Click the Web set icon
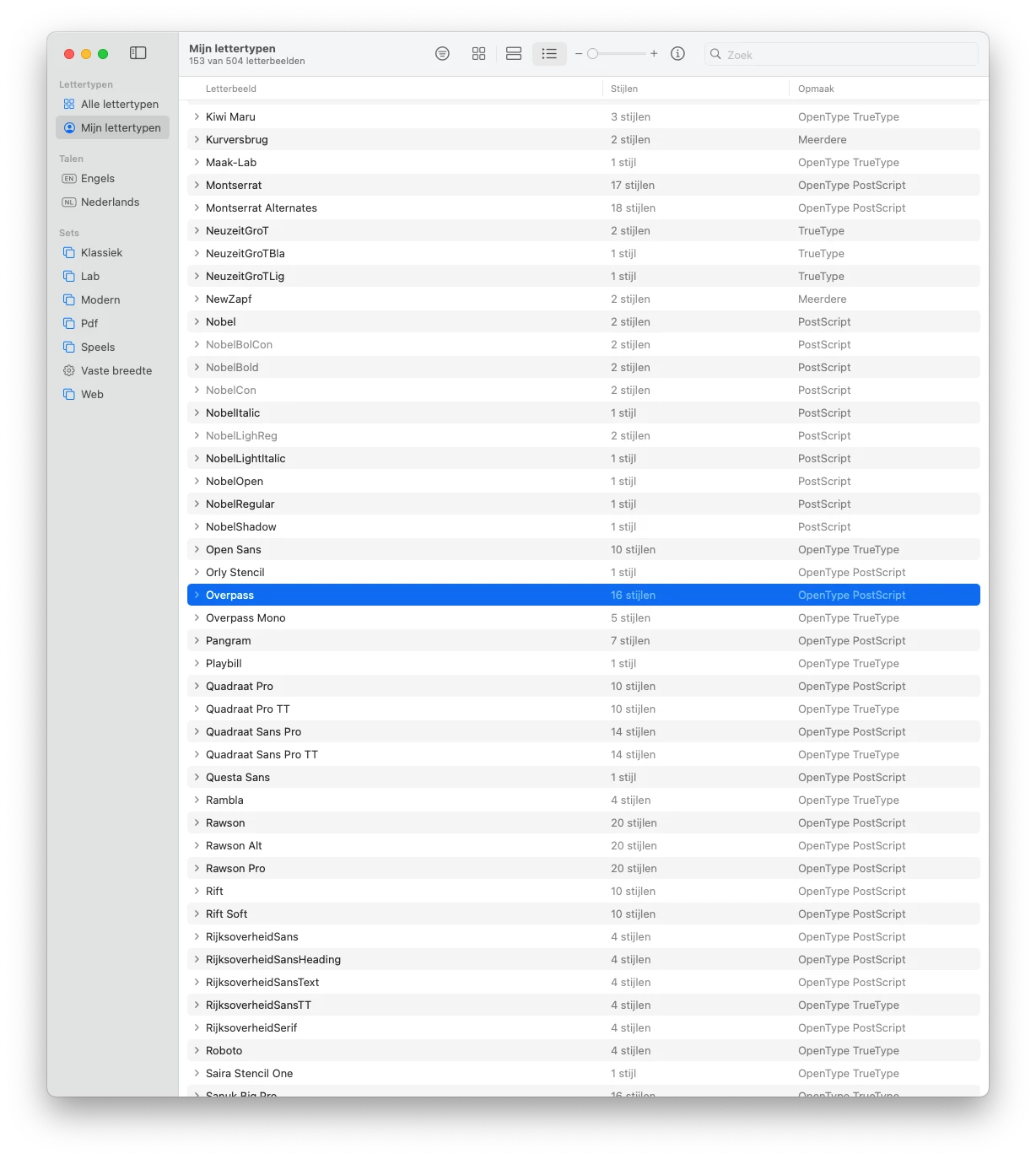Image resolution: width=1036 pixels, height=1159 pixels. (x=69, y=394)
